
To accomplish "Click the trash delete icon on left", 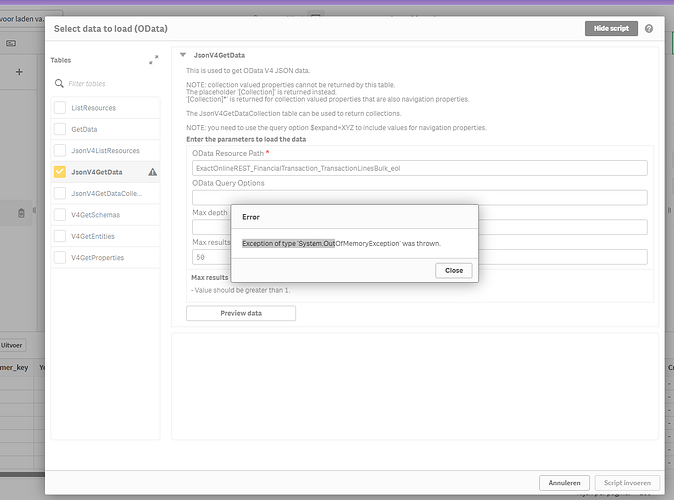I will tap(20, 213).
